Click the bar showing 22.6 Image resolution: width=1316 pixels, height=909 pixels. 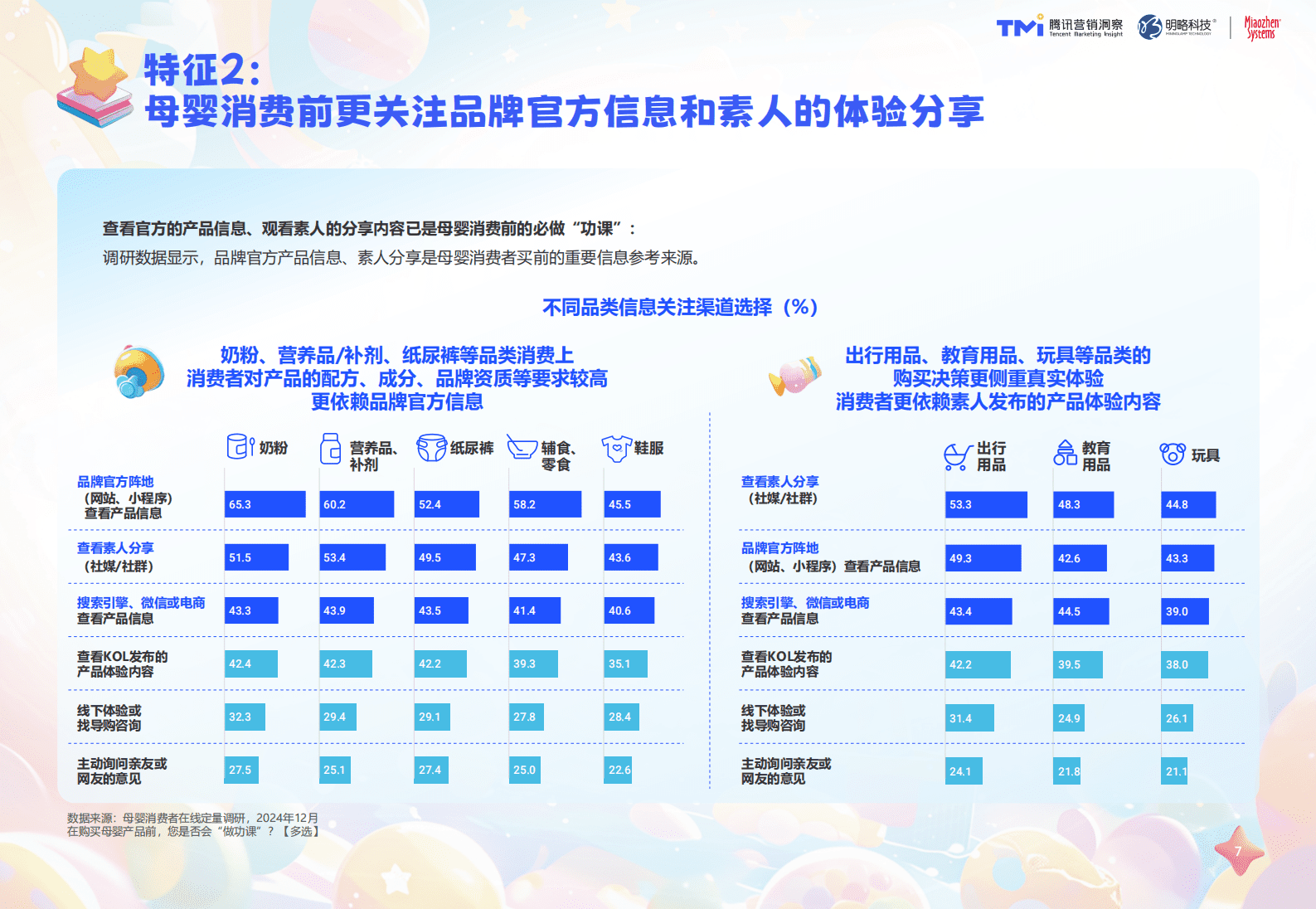618,770
